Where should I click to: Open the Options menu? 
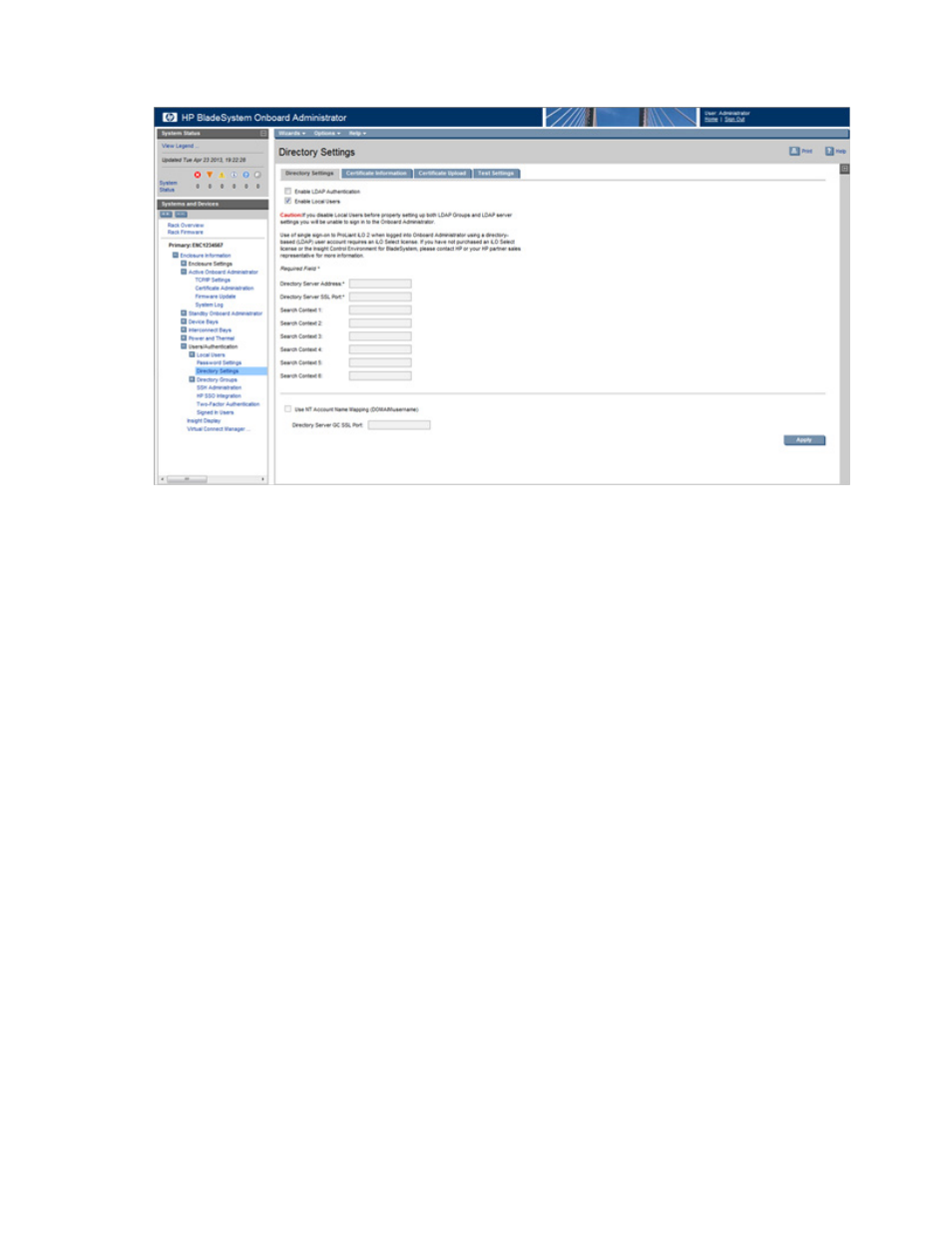[x=326, y=133]
